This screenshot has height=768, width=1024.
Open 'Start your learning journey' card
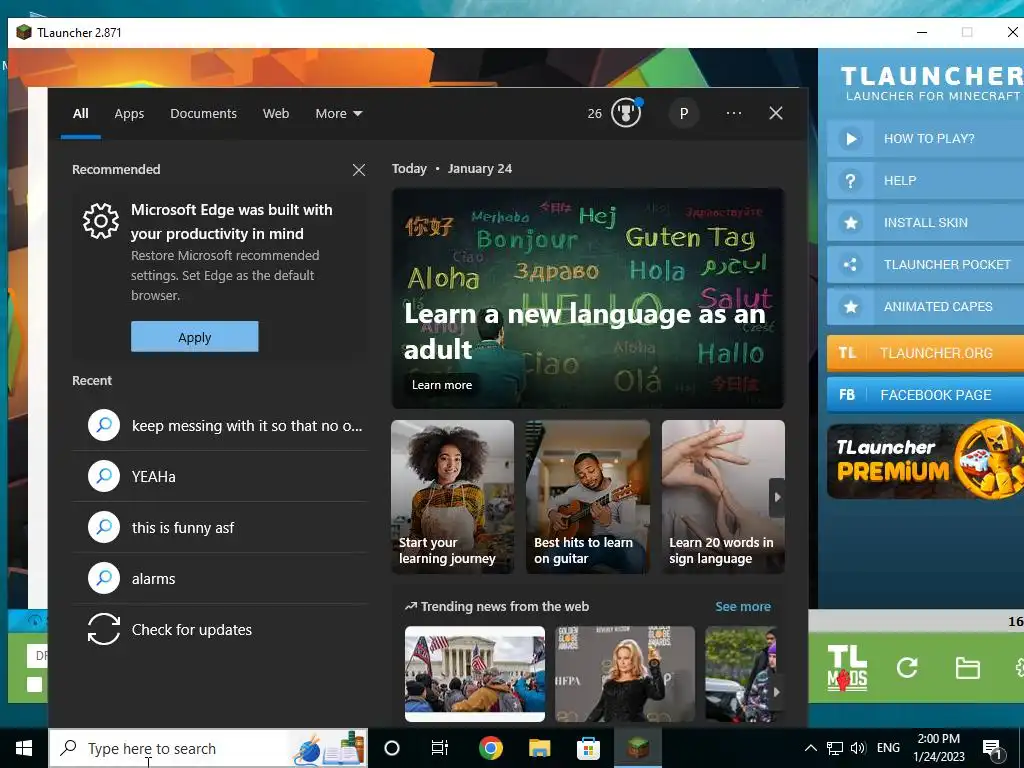453,497
